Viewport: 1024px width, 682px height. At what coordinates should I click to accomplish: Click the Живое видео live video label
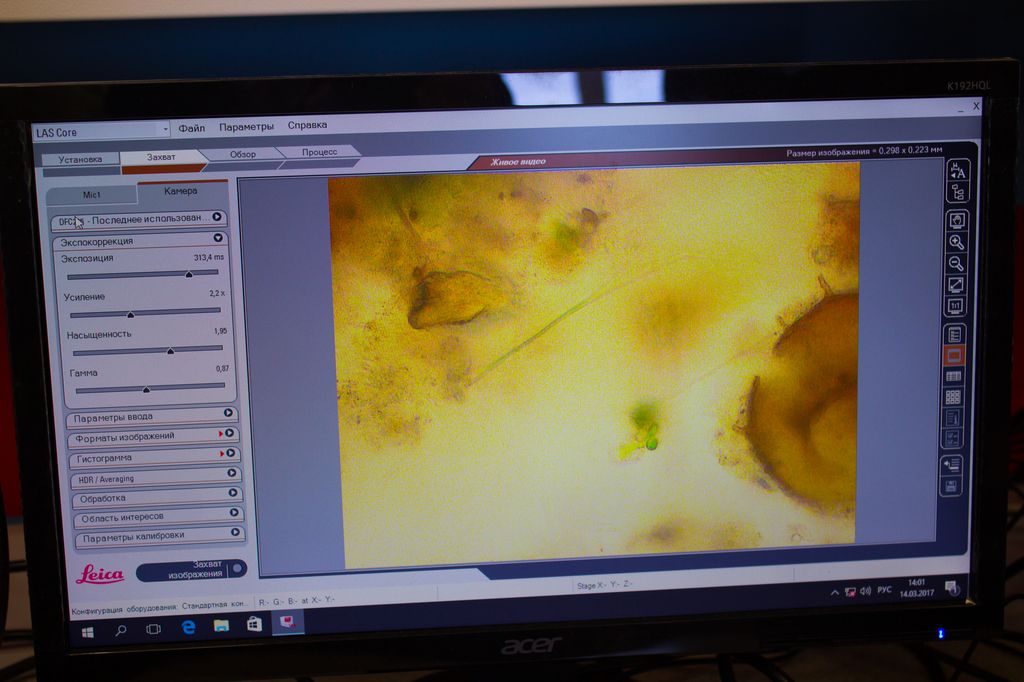pos(518,161)
